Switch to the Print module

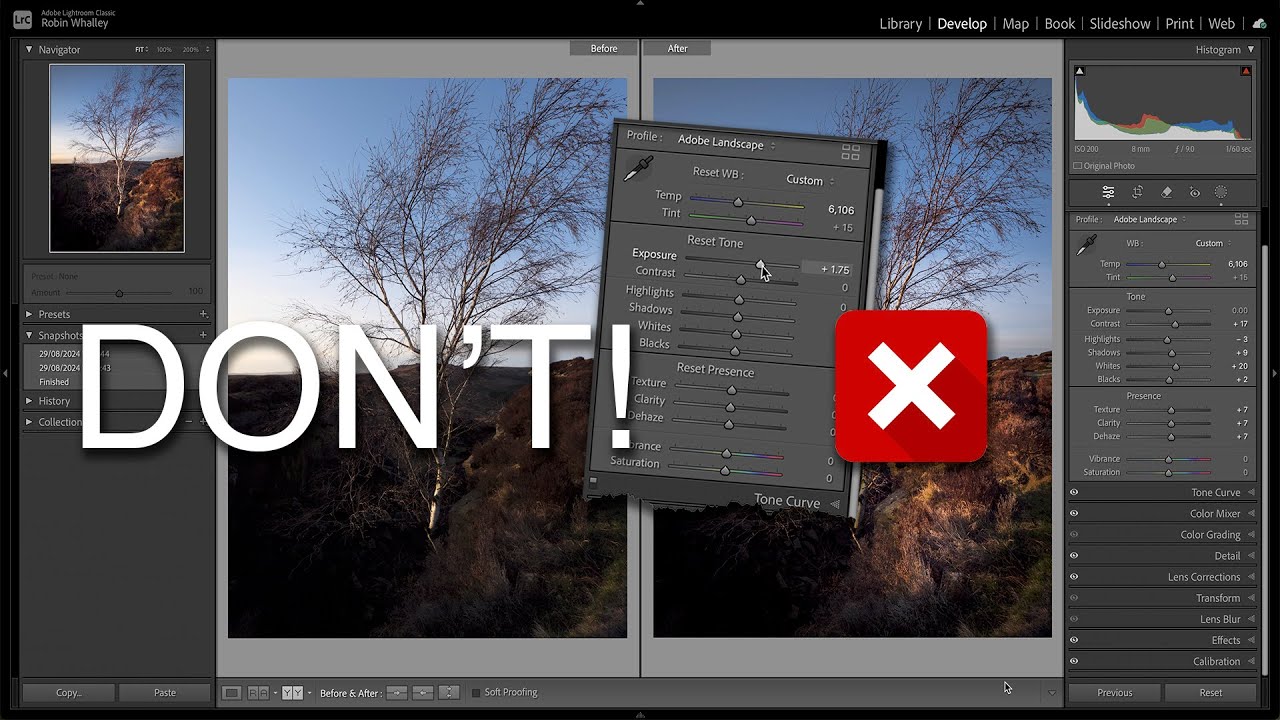point(1180,23)
